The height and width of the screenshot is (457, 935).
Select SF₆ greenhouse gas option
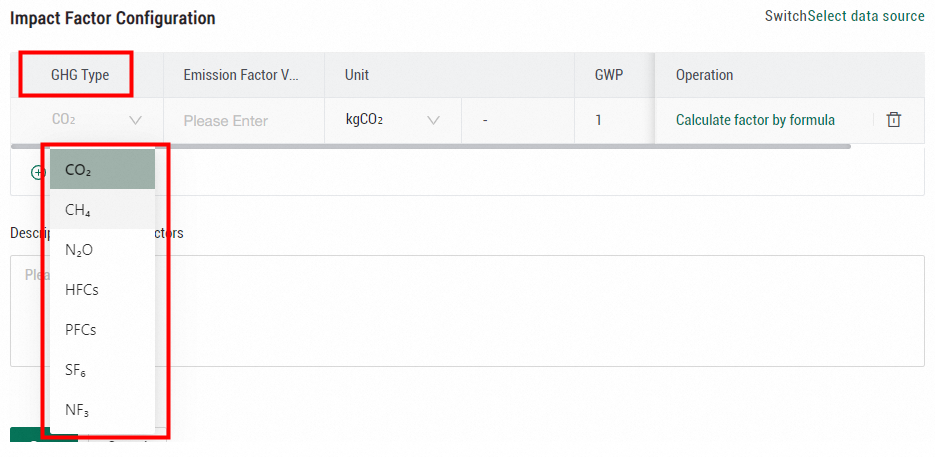point(102,370)
